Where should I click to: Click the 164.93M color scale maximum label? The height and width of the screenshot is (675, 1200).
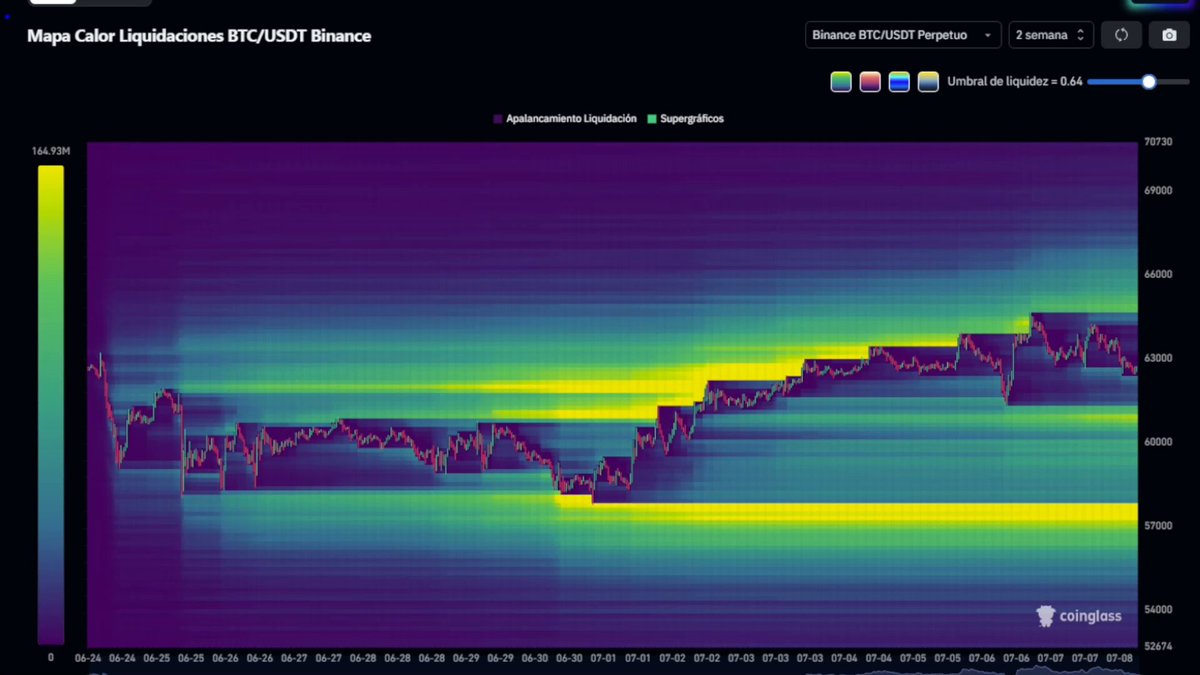point(51,151)
